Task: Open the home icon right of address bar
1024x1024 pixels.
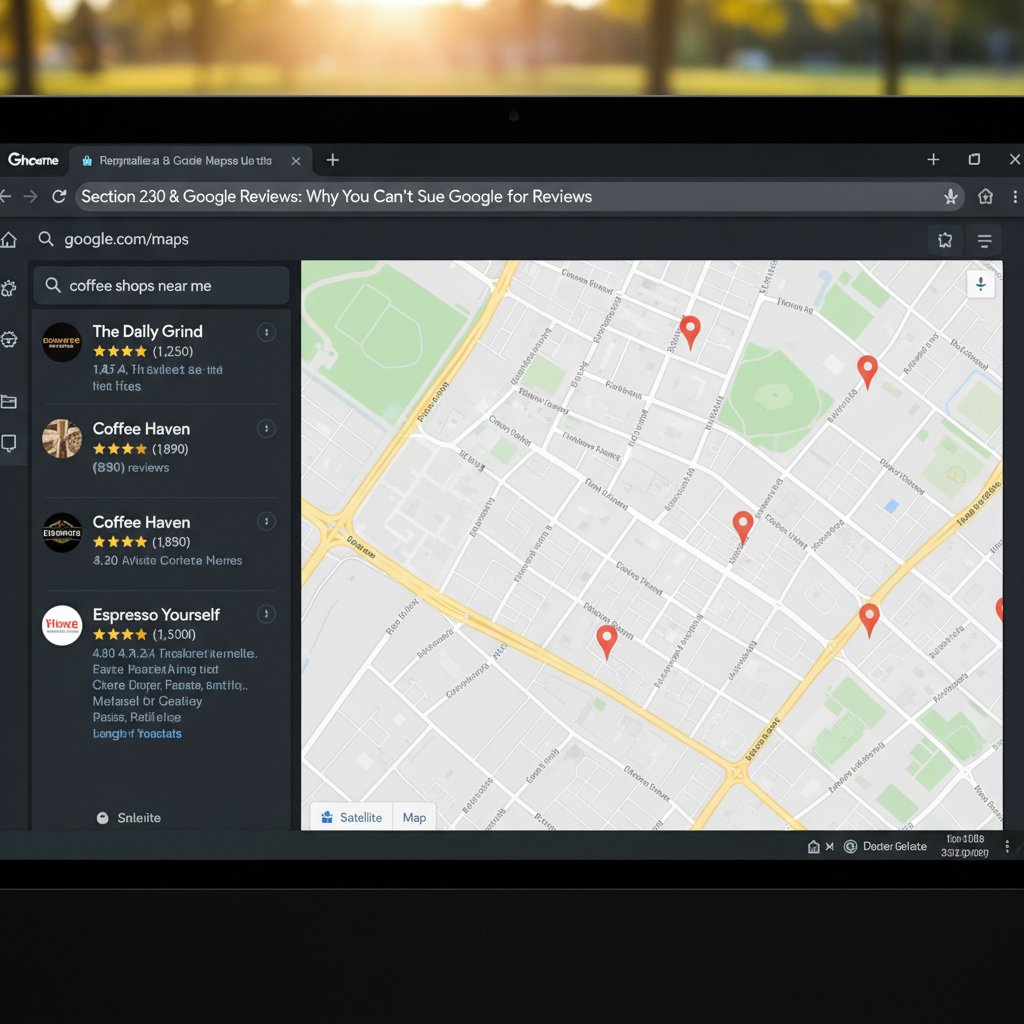Action: [985, 197]
